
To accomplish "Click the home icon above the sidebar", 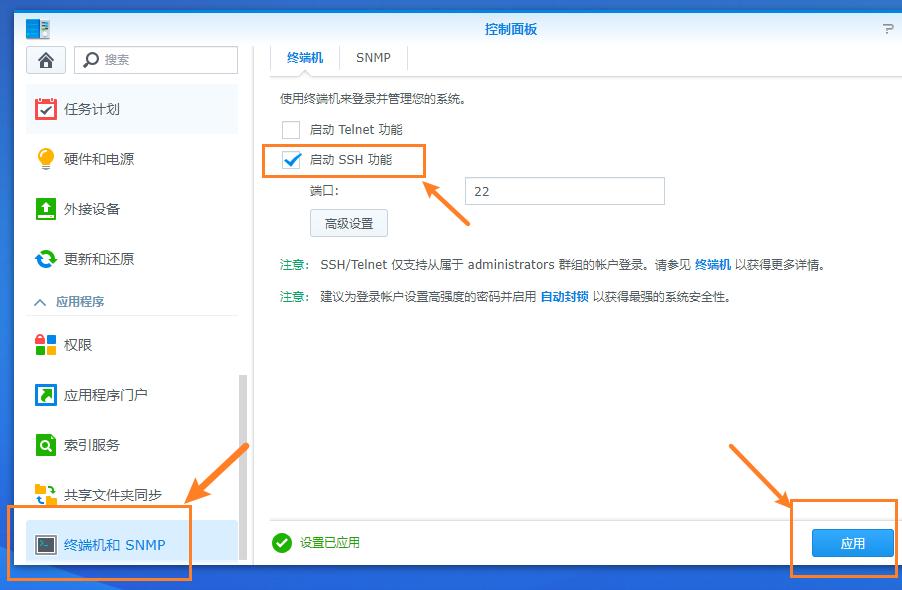I will coord(45,60).
